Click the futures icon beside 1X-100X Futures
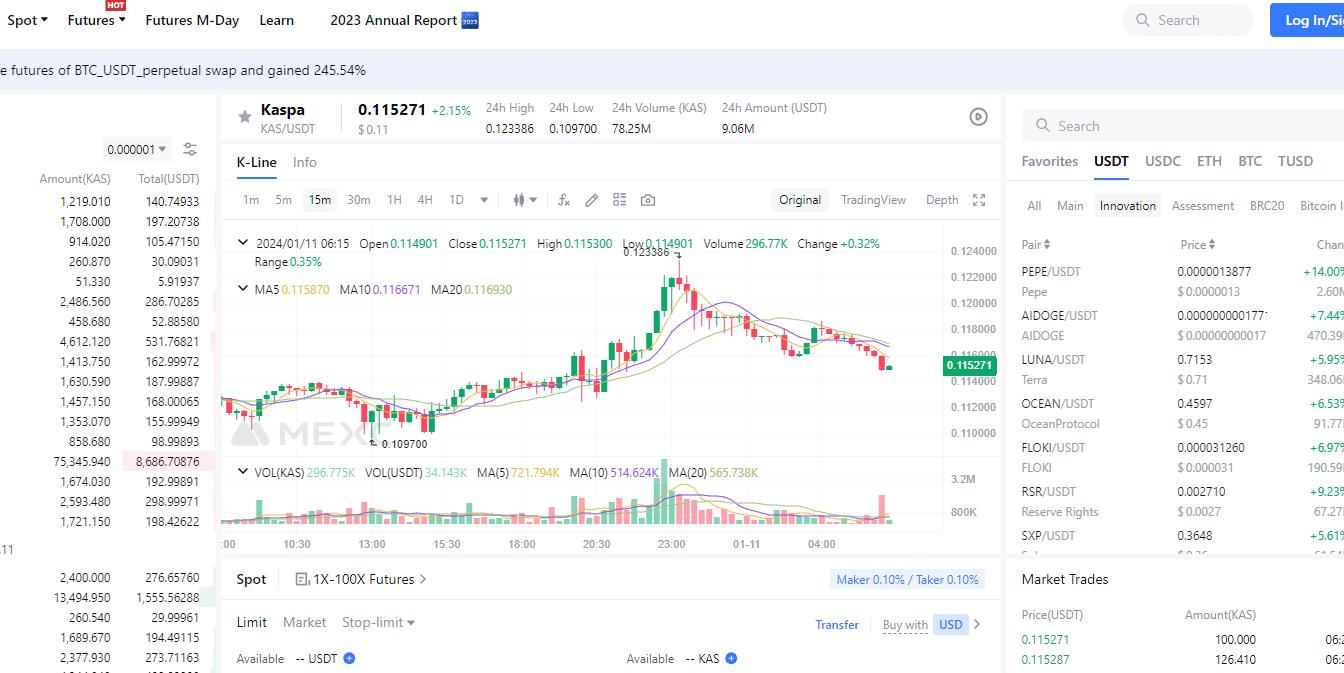The width and height of the screenshot is (1344, 673). [302, 579]
